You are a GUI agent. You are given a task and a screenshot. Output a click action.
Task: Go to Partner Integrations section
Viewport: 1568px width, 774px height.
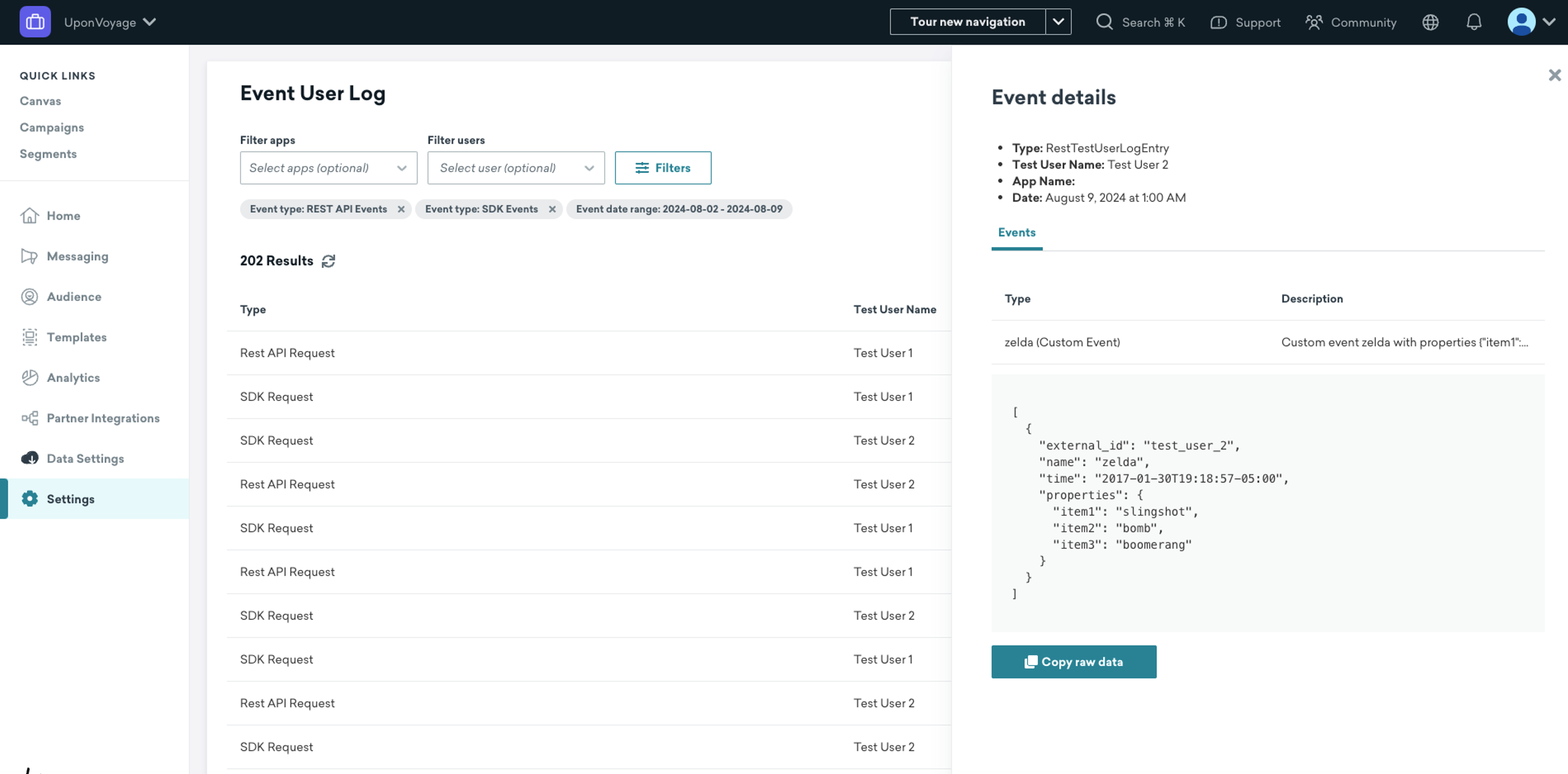tap(103, 418)
